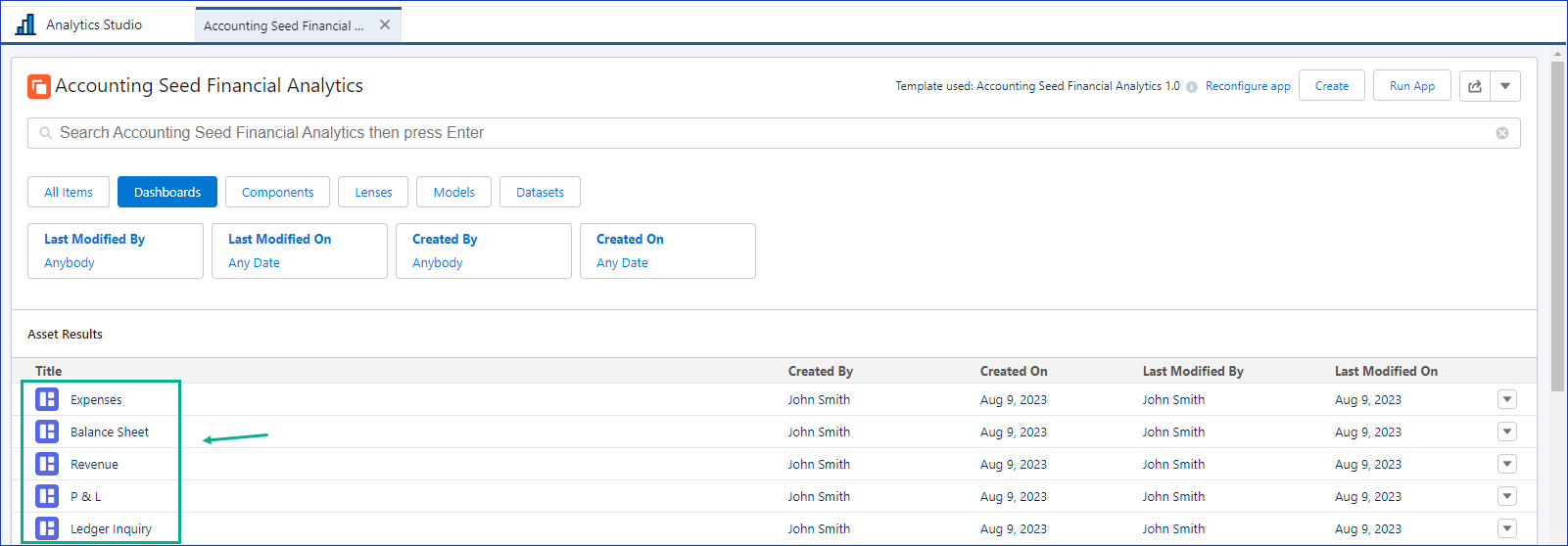Sort by Last Modified On column header
Image resolution: width=1568 pixels, height=546 pixels.
(x=1386, y=371)
